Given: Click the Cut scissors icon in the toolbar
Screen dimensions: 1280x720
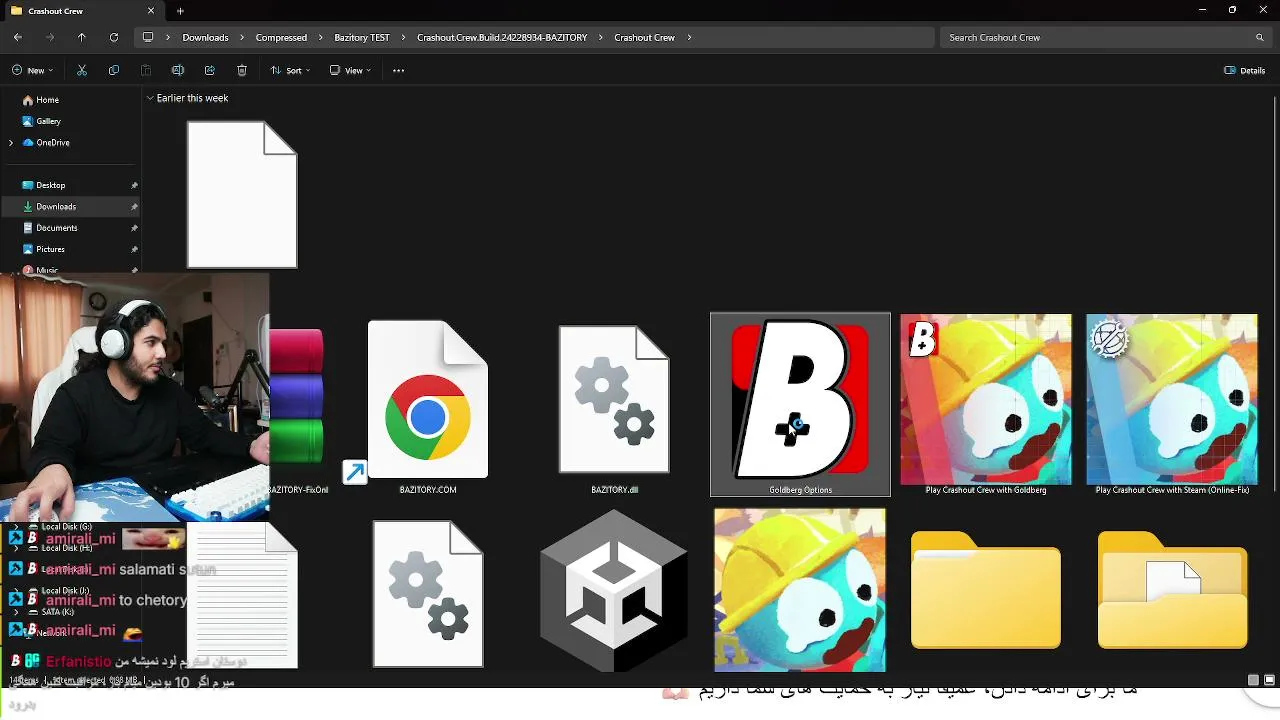Looking at the screenshot, I should tap(82, 70).
